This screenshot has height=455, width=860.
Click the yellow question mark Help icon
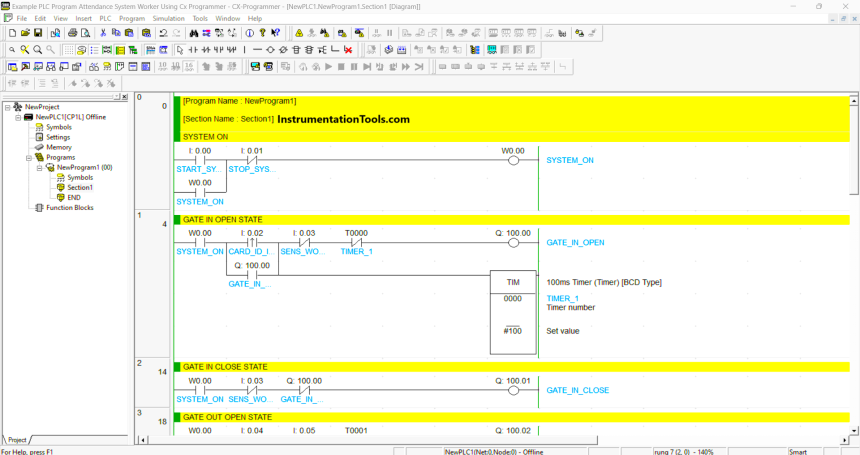pyautogui.click(x=263, y=33)
